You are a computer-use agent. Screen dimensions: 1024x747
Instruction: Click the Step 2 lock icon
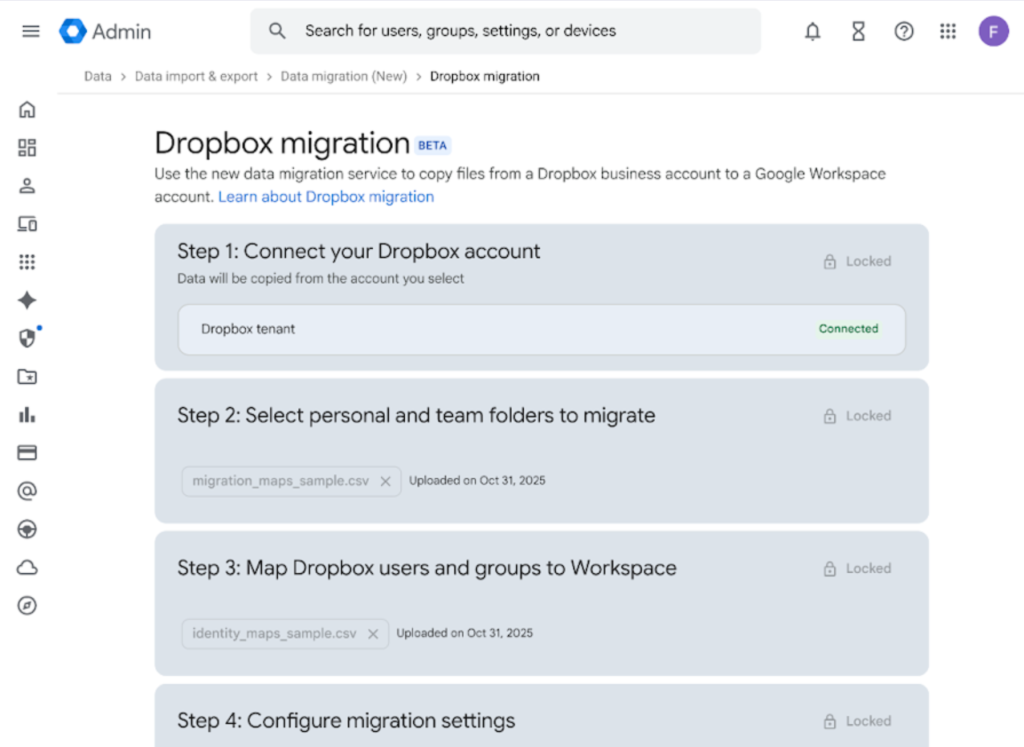[829, 416]
